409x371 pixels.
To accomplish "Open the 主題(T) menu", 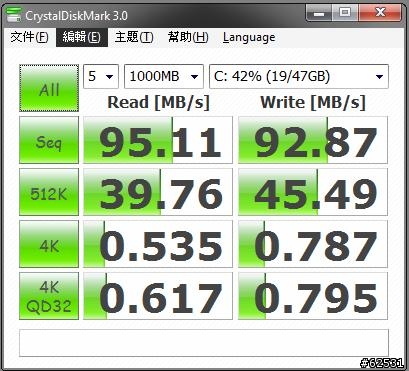I will [x=134, y=37].
